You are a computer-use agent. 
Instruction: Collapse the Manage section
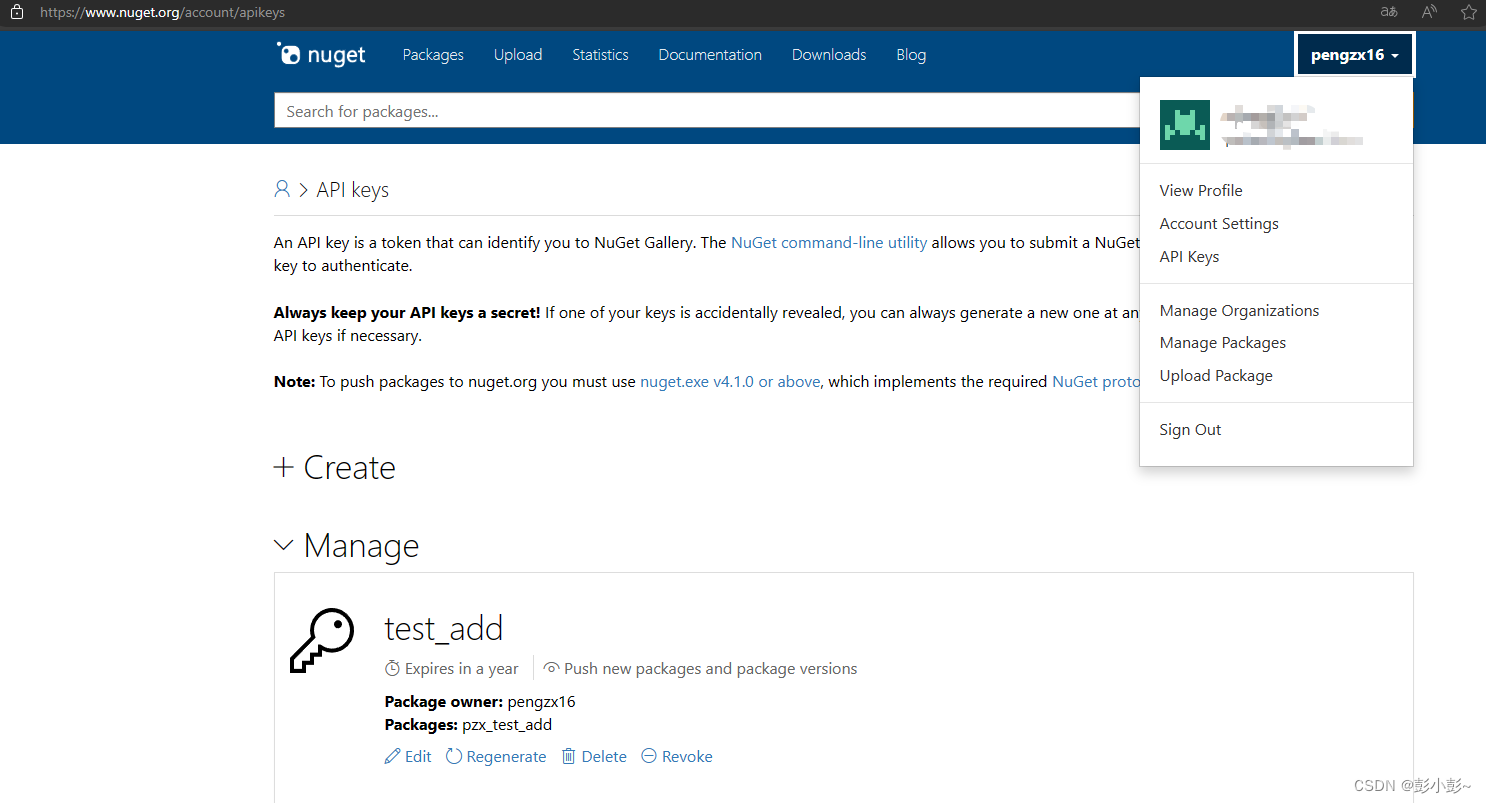pos(346,545)
